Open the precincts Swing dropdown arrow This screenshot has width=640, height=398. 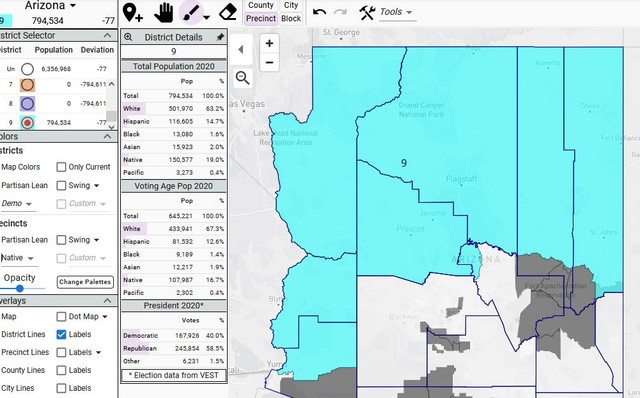[96, 240]
